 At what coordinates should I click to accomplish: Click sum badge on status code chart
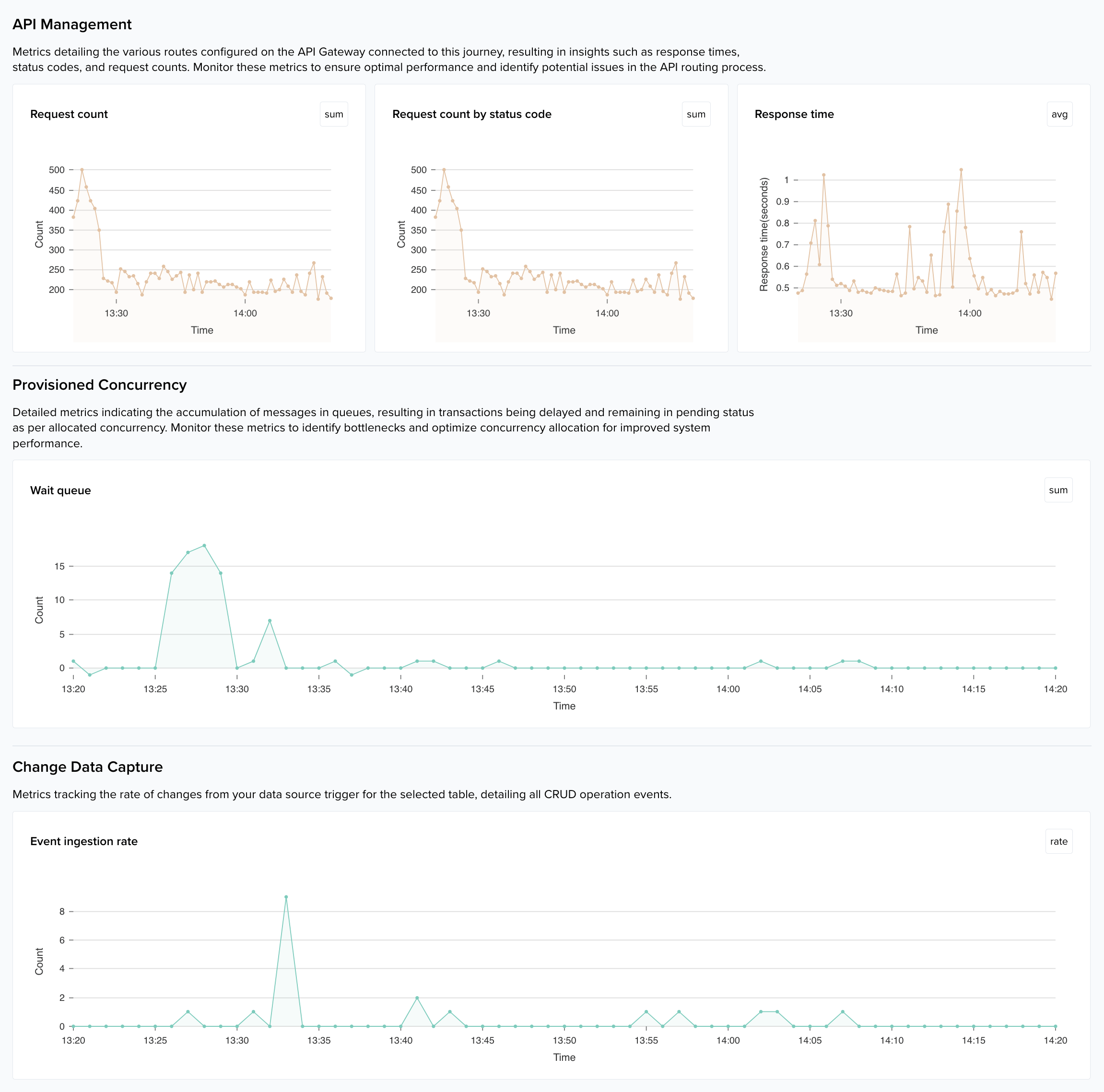tap(695, 114)
